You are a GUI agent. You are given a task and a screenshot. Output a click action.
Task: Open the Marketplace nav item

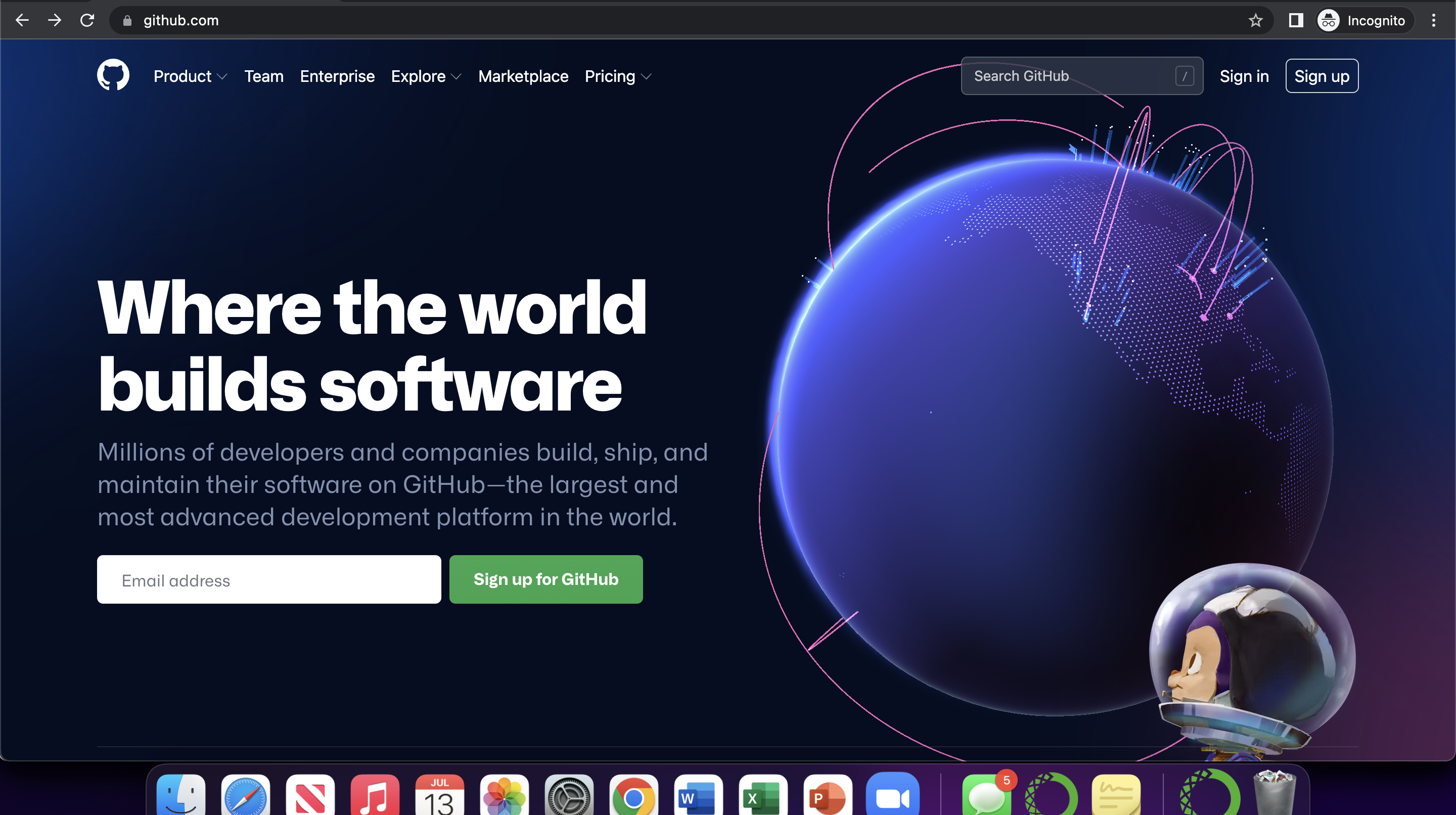coord(523,76)
